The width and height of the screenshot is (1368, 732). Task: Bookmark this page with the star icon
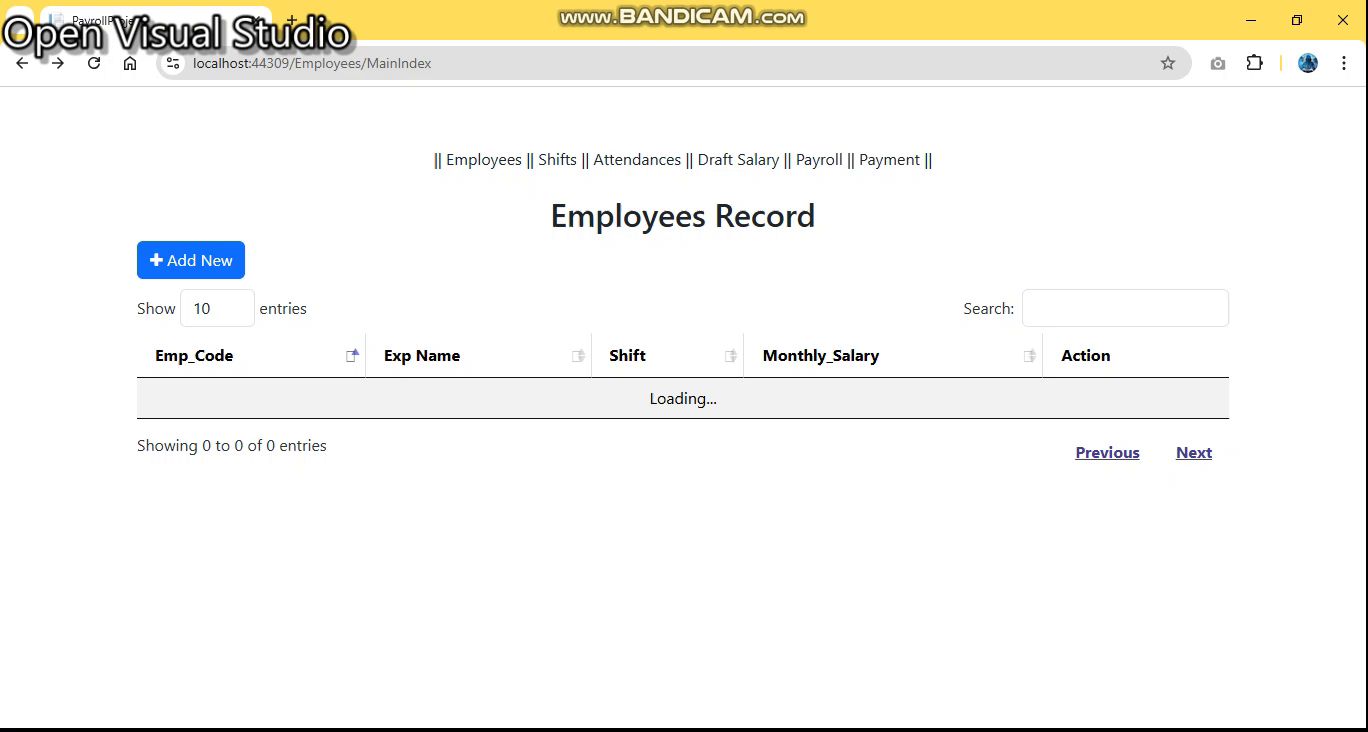pyautogui.click(x=1167, y=62)
